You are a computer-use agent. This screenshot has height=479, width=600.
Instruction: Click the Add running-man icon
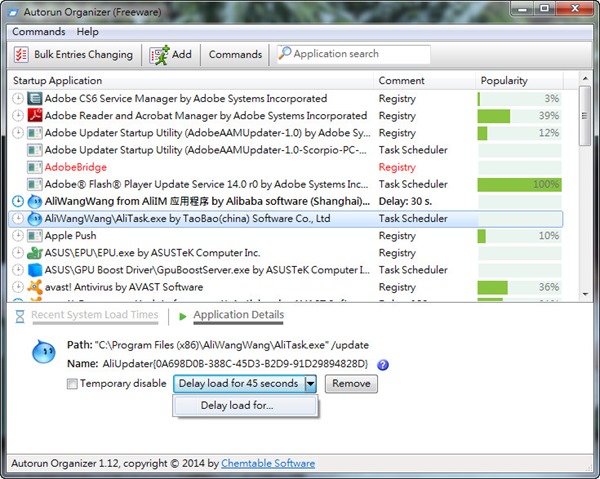pos(160,55)
